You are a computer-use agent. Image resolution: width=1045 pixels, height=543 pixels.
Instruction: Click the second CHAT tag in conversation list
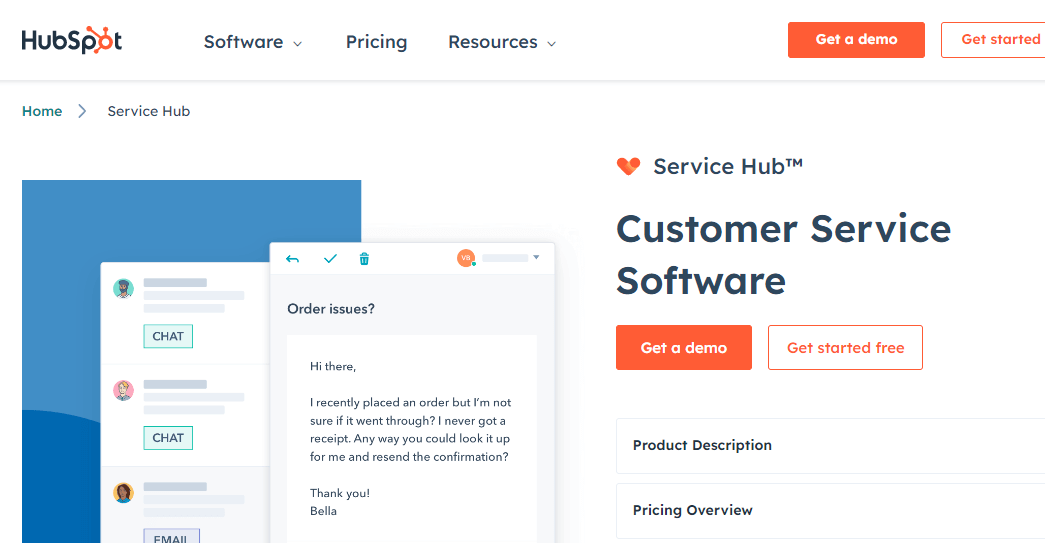coord(168,438)
